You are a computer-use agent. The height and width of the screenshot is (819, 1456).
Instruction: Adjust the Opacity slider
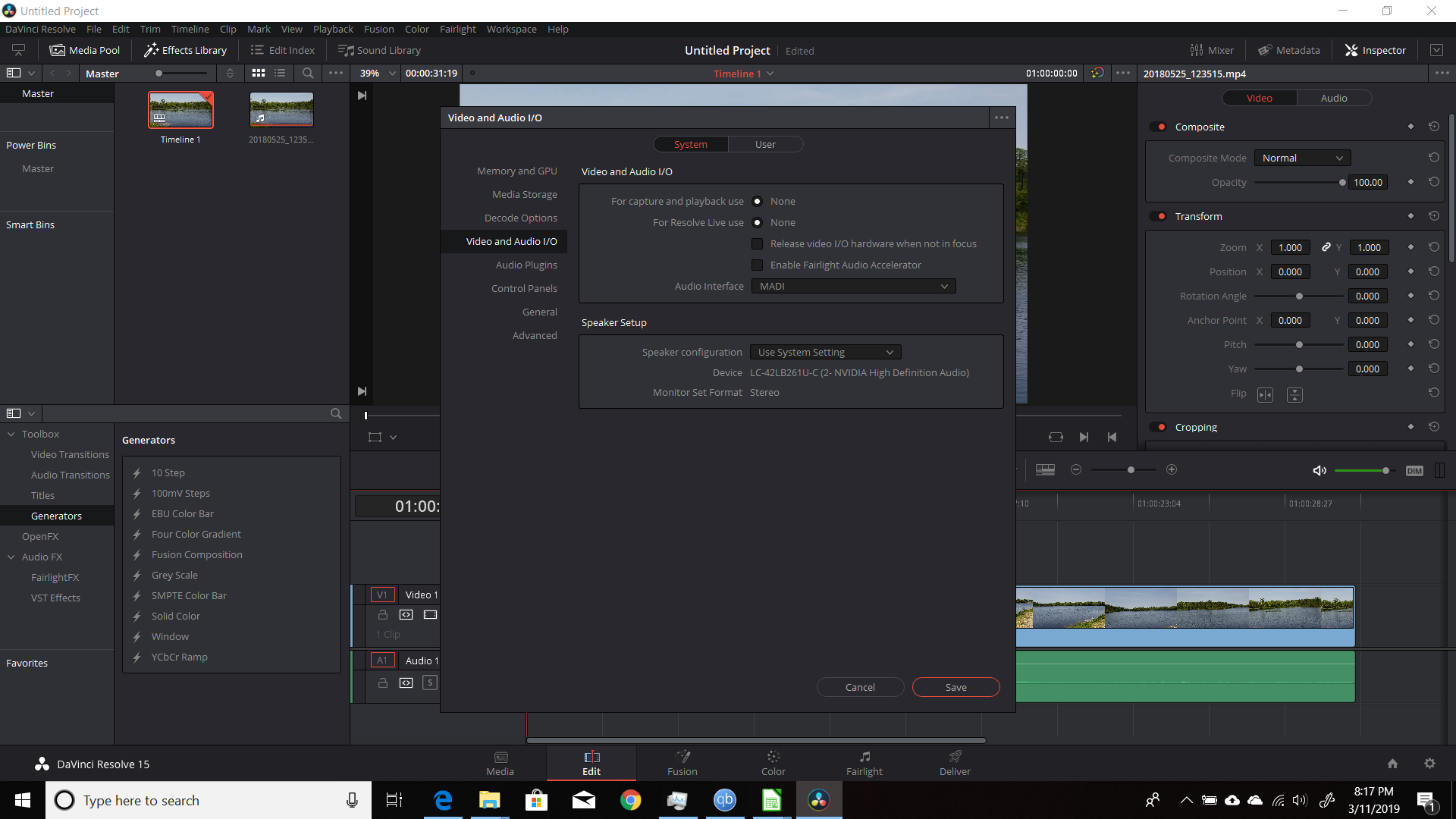tap(1300, 182)
